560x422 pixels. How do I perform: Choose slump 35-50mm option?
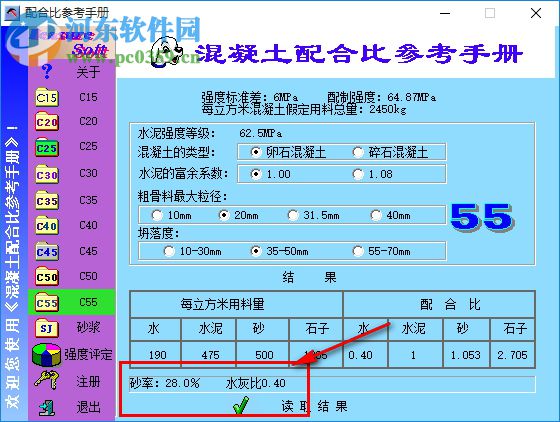click(x=256, y=251)
